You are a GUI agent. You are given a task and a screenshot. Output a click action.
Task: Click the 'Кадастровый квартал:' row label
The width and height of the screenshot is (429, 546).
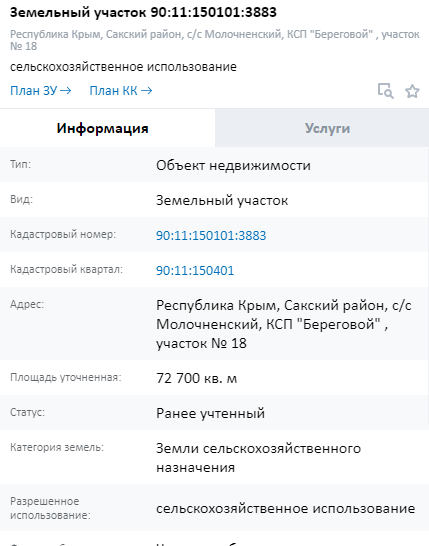coord(66,269)
